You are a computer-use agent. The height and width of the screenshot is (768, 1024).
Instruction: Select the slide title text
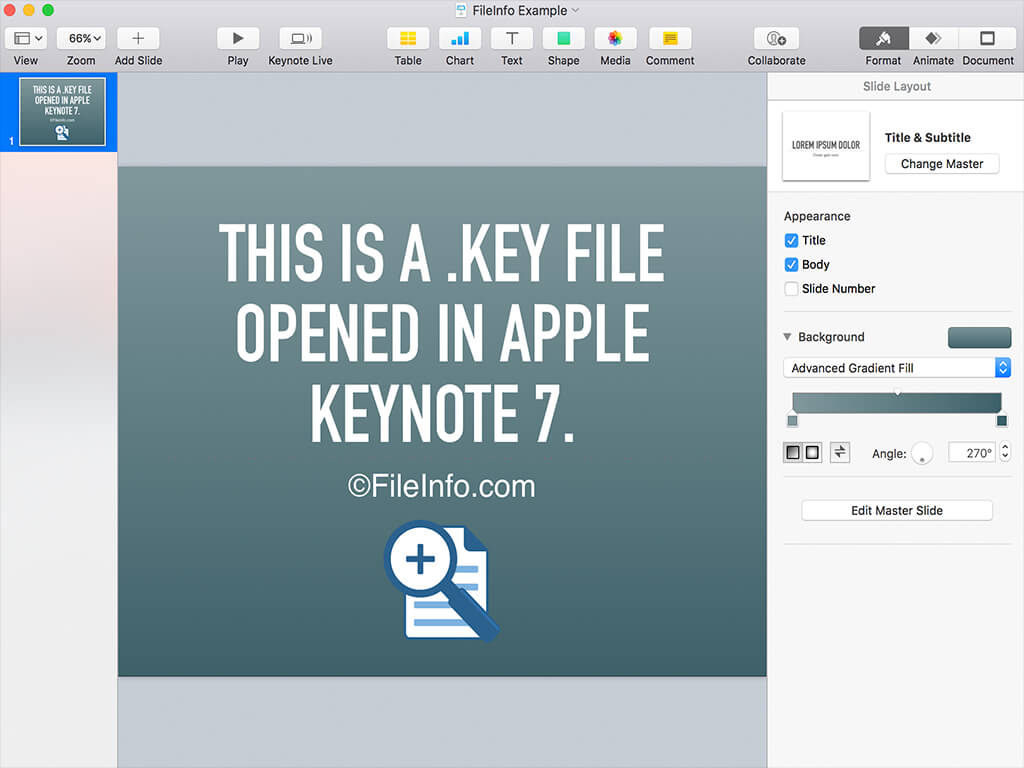441,333
